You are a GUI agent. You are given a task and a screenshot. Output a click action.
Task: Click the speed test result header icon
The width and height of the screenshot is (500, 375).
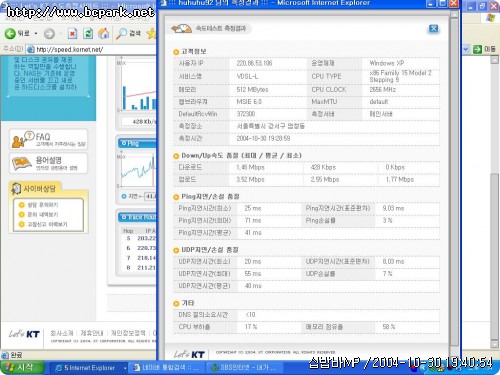181,29
